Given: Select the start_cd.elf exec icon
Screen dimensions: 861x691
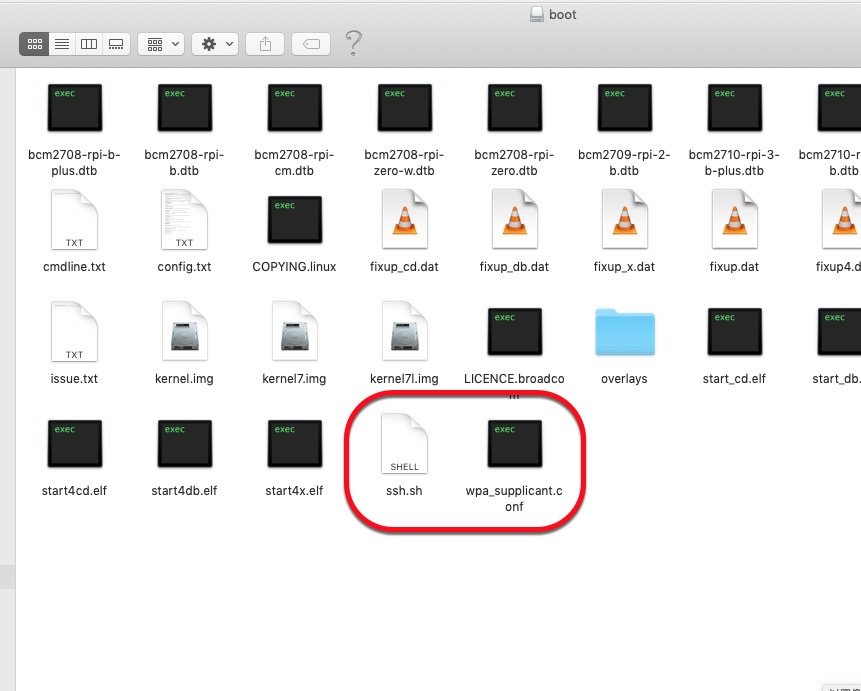Looking at the screenshot, I should coord(734,331).
